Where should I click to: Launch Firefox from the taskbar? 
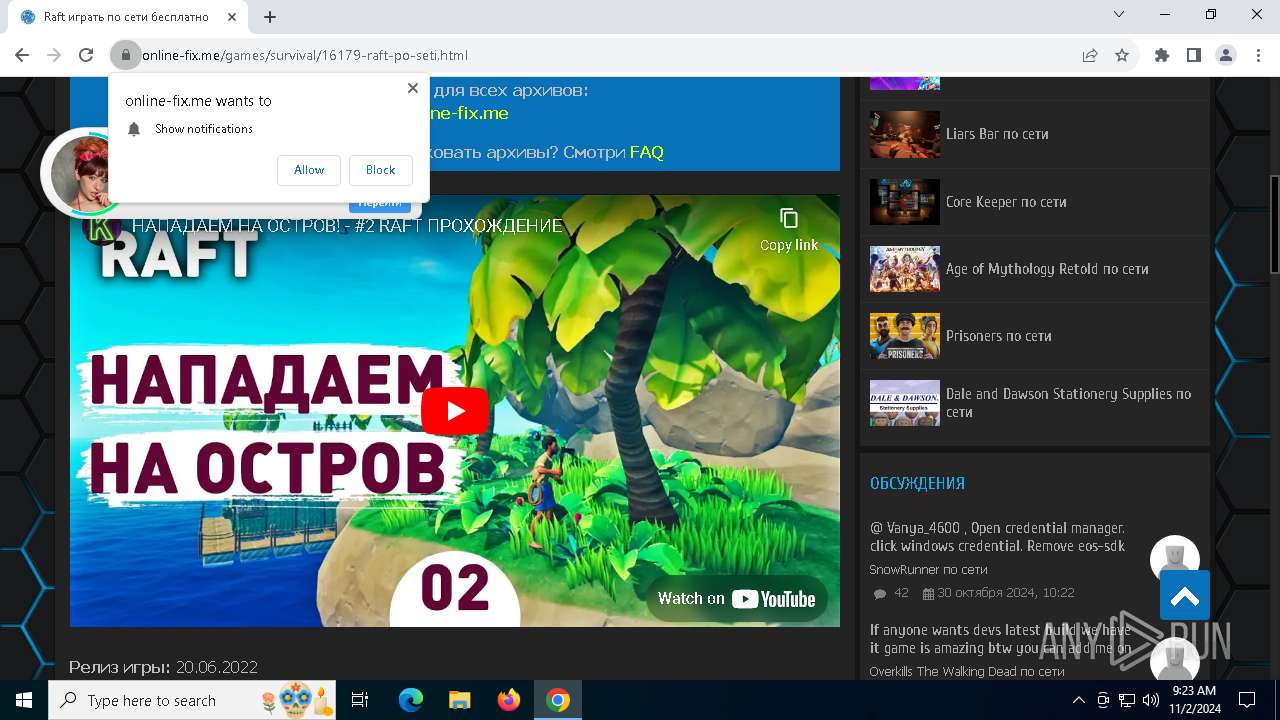coord(509,700)
